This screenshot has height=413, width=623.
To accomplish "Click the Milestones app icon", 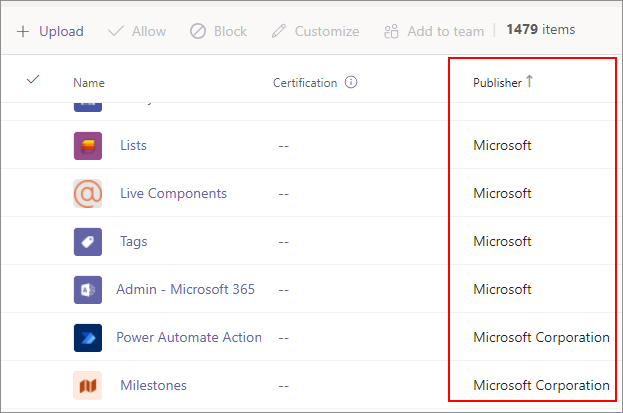I will pyautogui.click(x=88, y=386).
